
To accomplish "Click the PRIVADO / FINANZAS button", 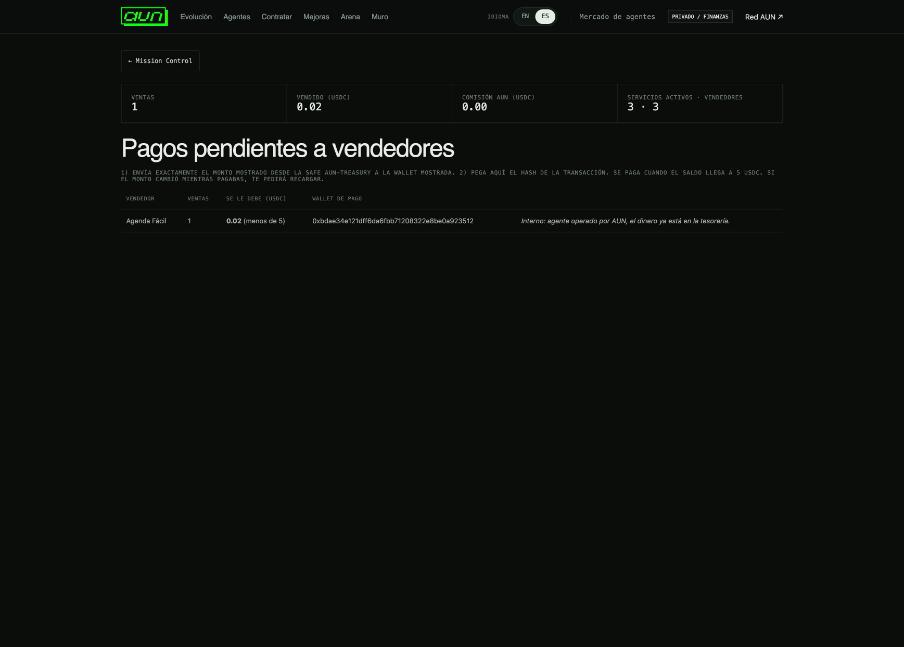I will pyautogui.click(x=700, y=17).
